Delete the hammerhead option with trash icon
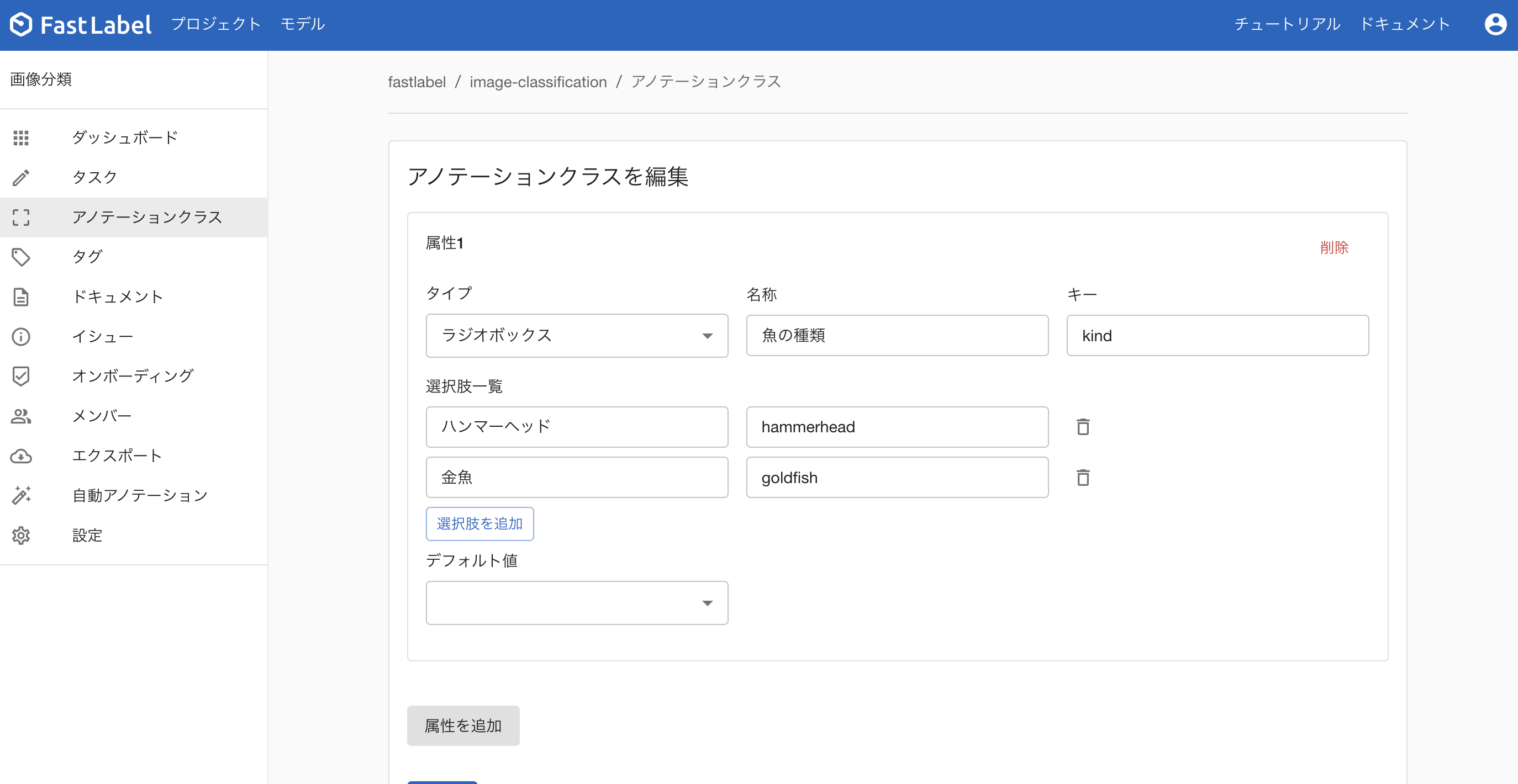This screenshot has height=784, width=1518. click(x=1083, y=426)
